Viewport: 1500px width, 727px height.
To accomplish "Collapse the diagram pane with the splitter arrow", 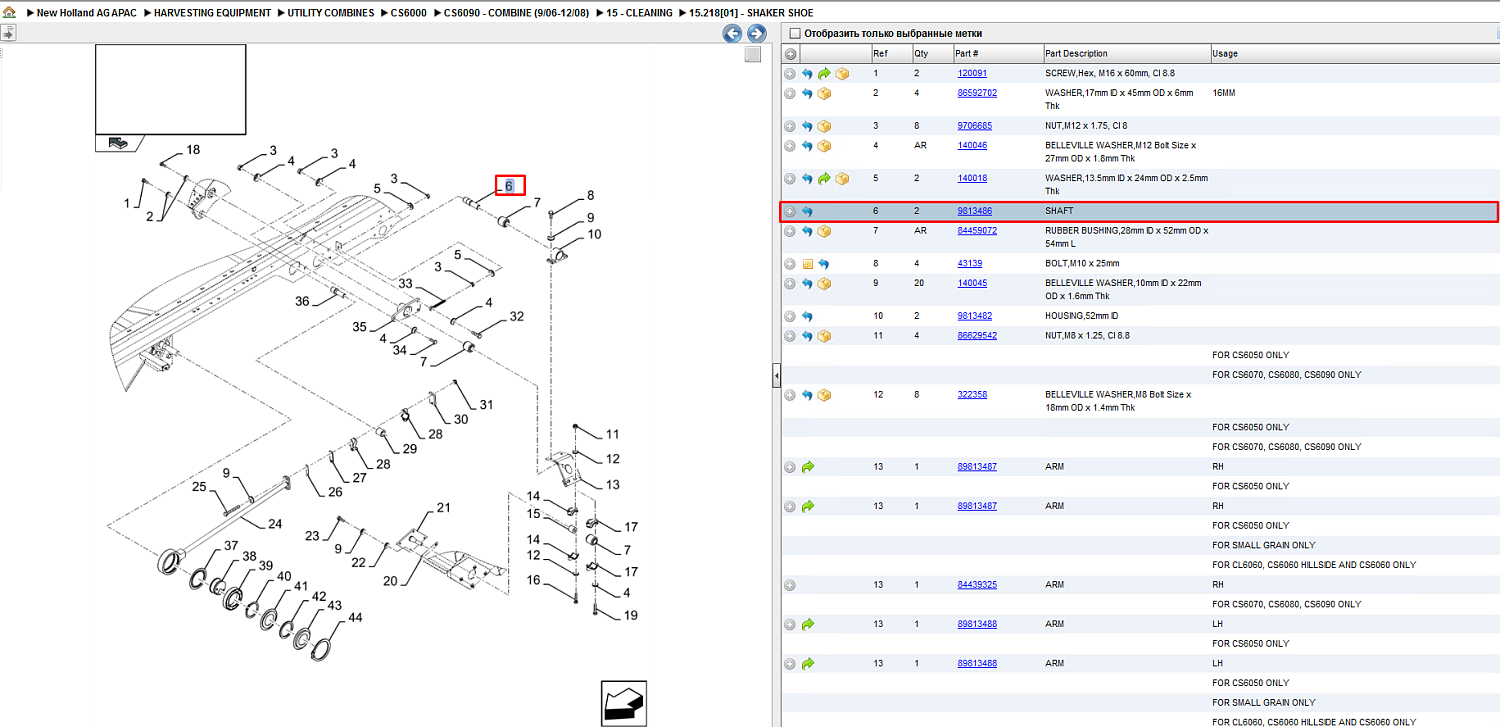I will (775, 376).
